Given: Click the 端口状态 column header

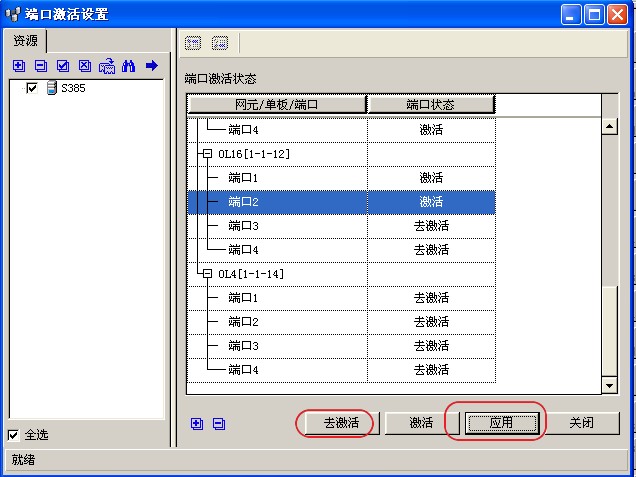Looking at the screenshot, I should pos(431,104).
